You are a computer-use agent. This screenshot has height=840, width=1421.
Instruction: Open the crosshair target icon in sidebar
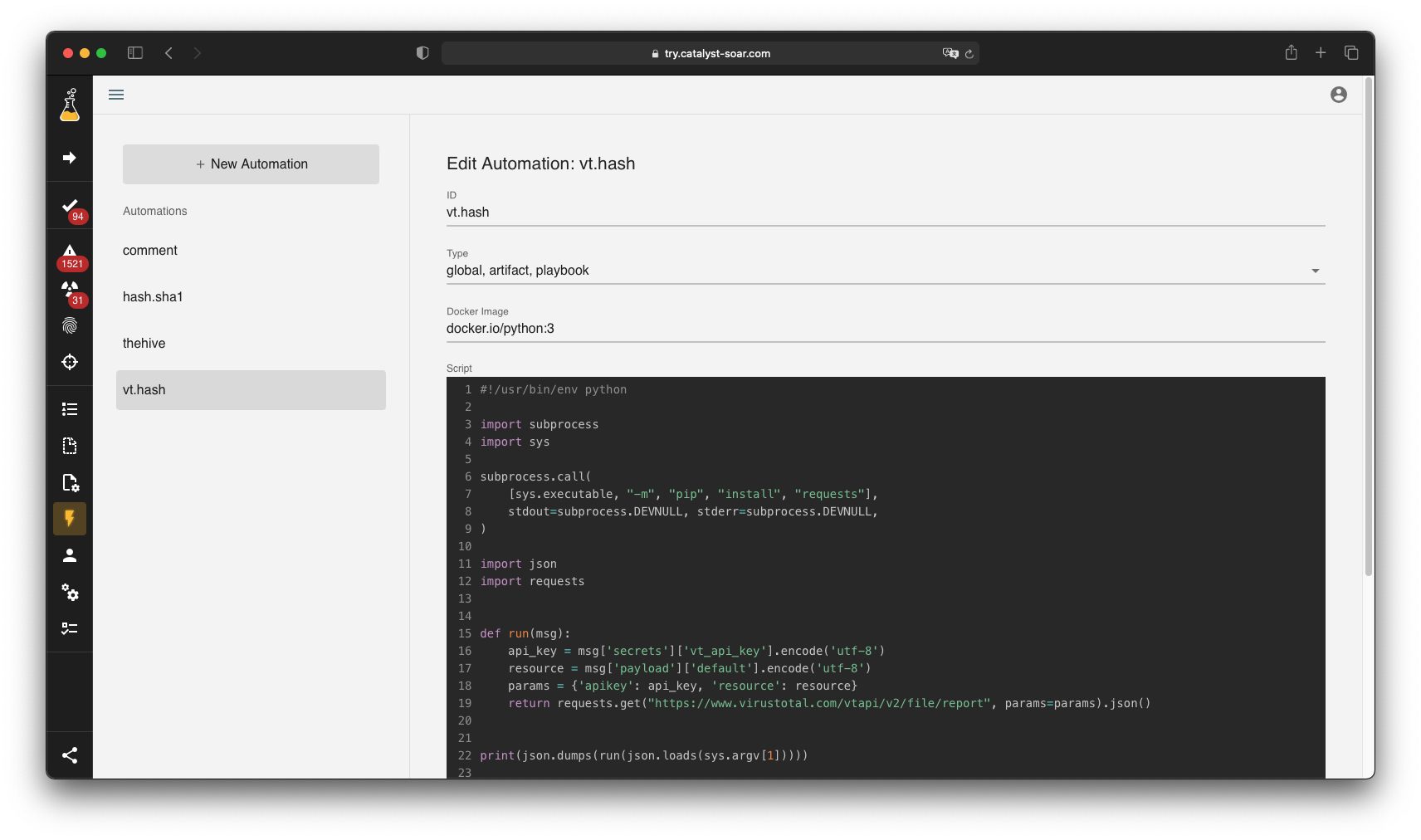click(70, 362)
